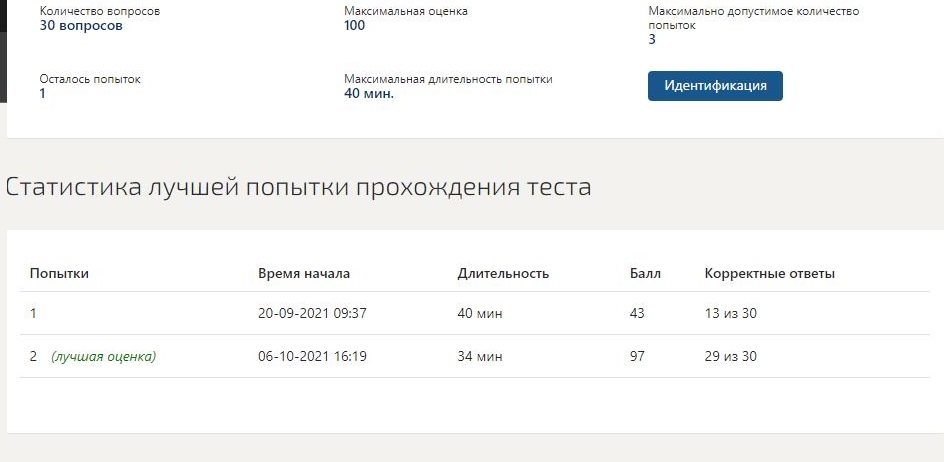Click the 40 мин duration cell
The image size is (944, 462).
point(480,313)
